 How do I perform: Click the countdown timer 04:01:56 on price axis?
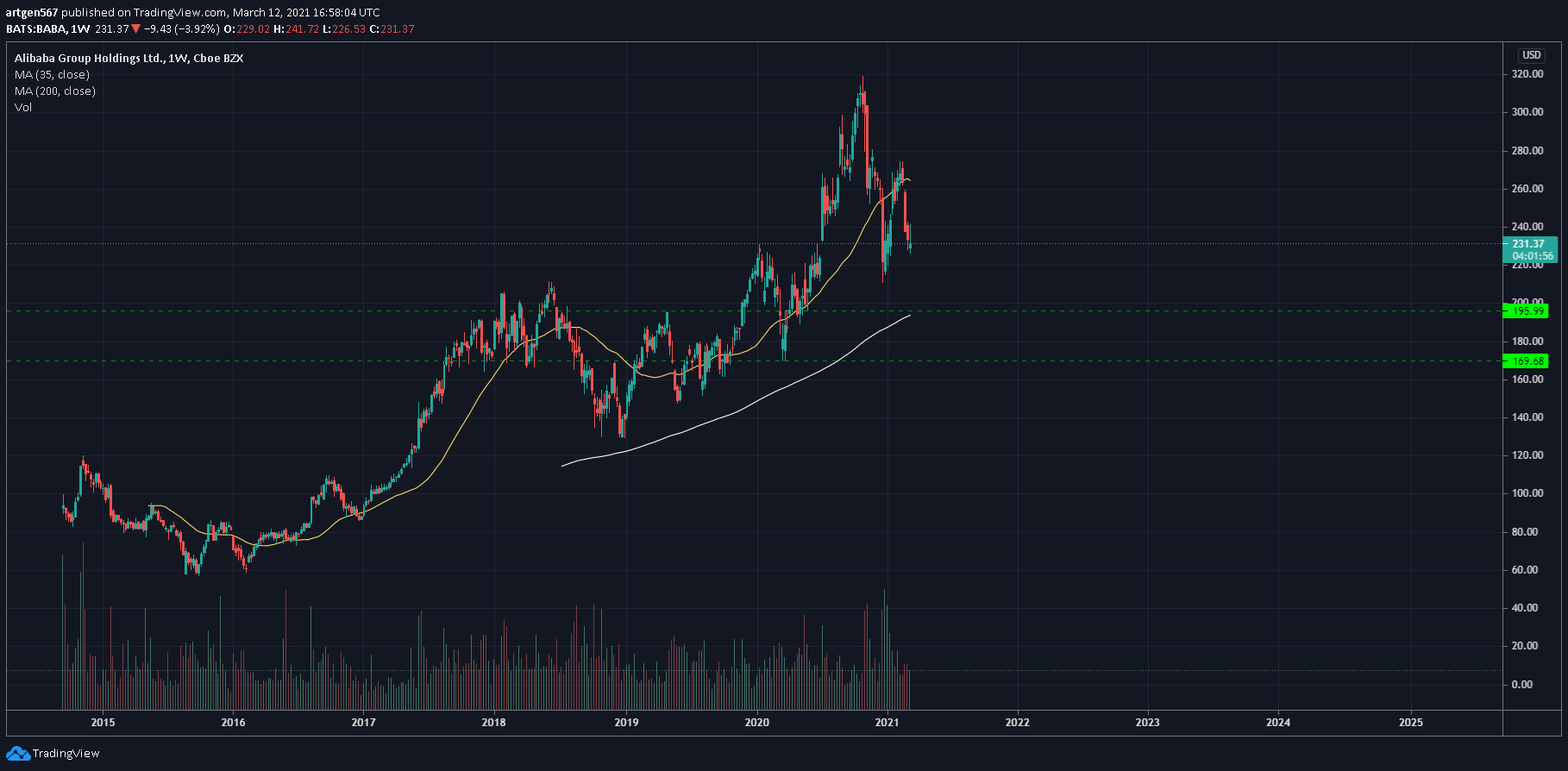[x=1533, y=256]
